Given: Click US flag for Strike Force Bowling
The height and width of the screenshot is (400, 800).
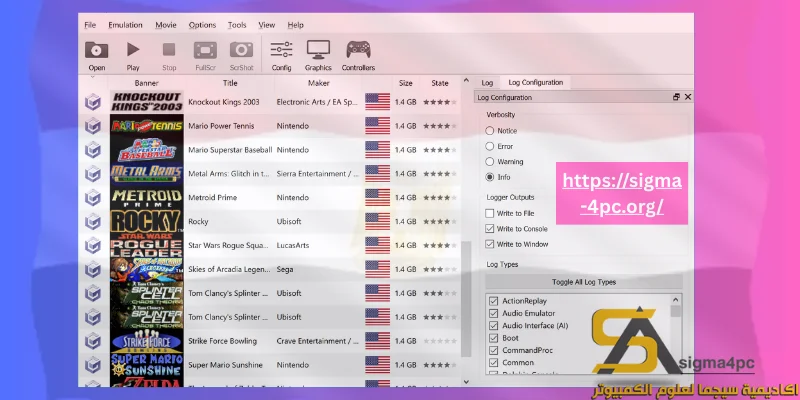Looking at the screenshot, I should pos(378,341).
